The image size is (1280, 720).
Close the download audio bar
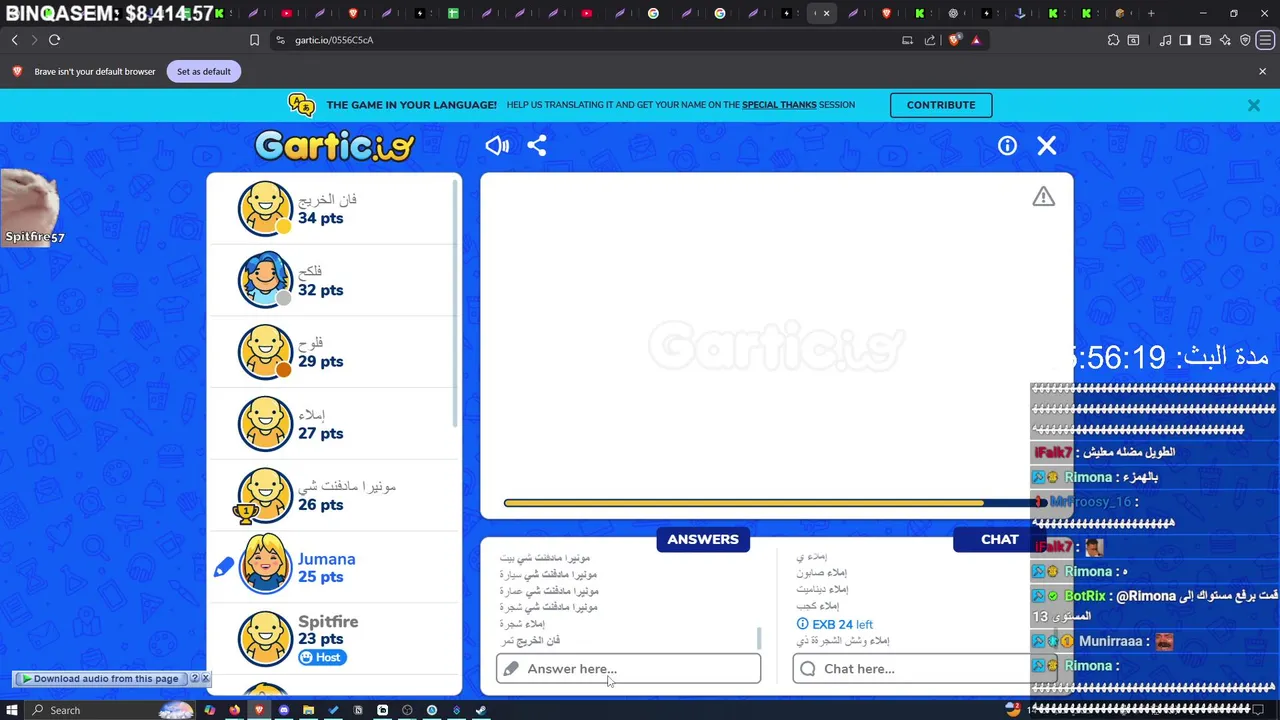pos(206,678)
